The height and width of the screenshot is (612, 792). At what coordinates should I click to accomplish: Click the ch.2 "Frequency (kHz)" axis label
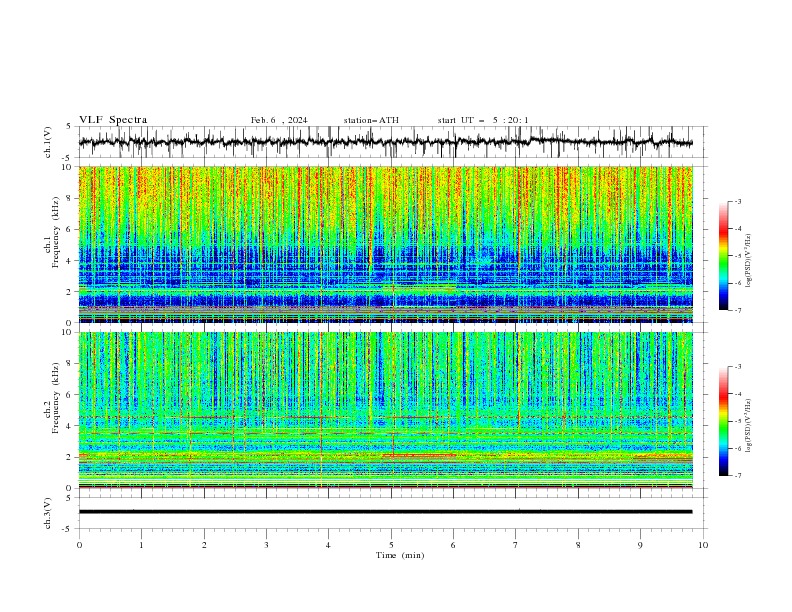56,398
